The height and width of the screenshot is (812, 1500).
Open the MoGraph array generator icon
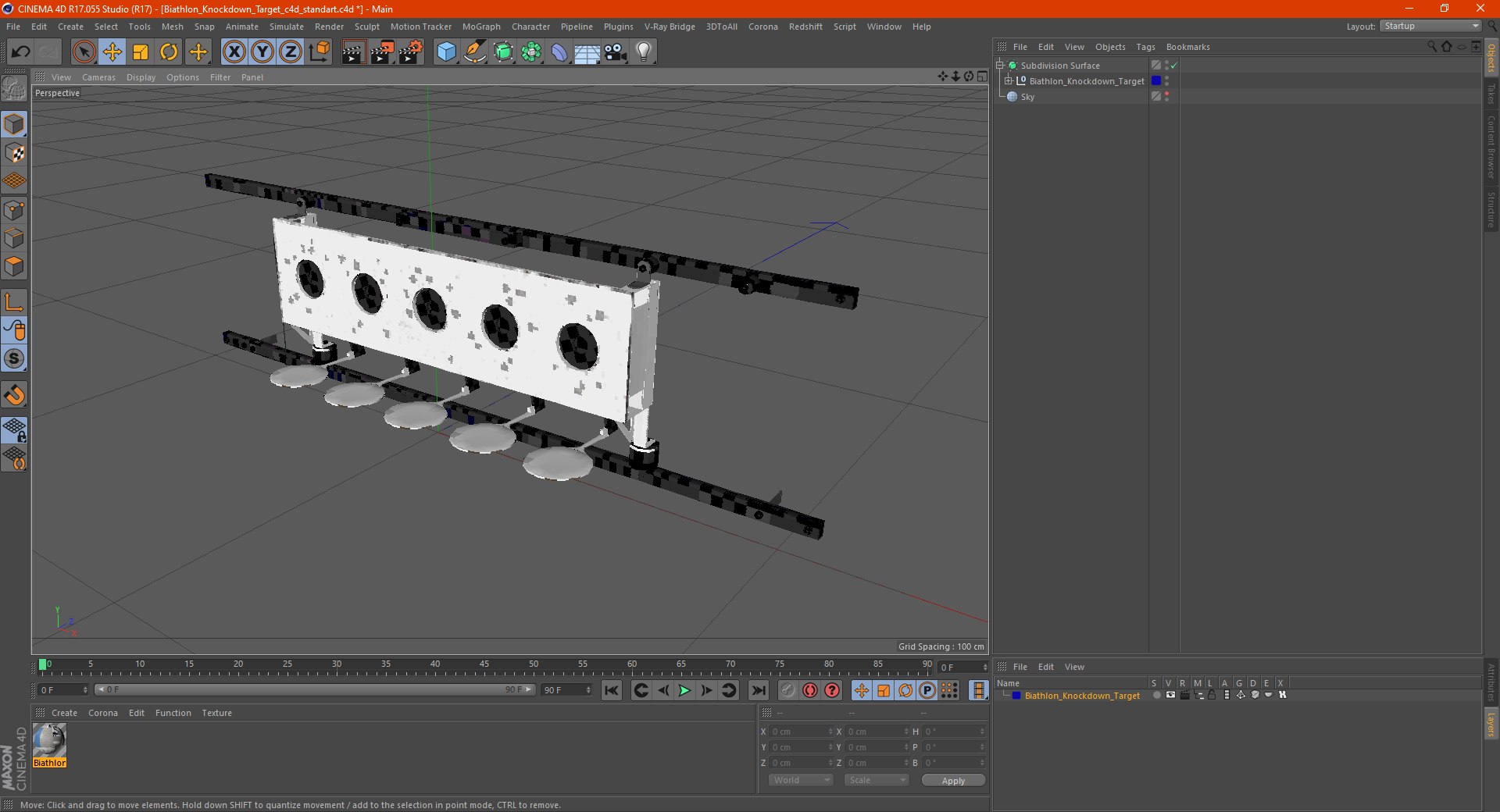click(531, 52)
